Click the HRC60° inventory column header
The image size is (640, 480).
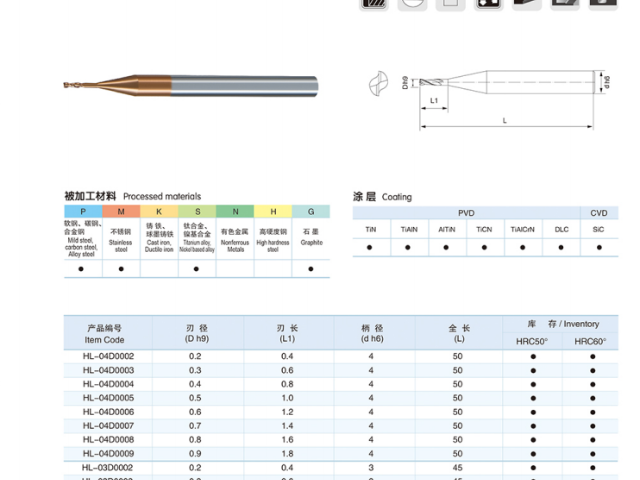click(x=590, y=341)
